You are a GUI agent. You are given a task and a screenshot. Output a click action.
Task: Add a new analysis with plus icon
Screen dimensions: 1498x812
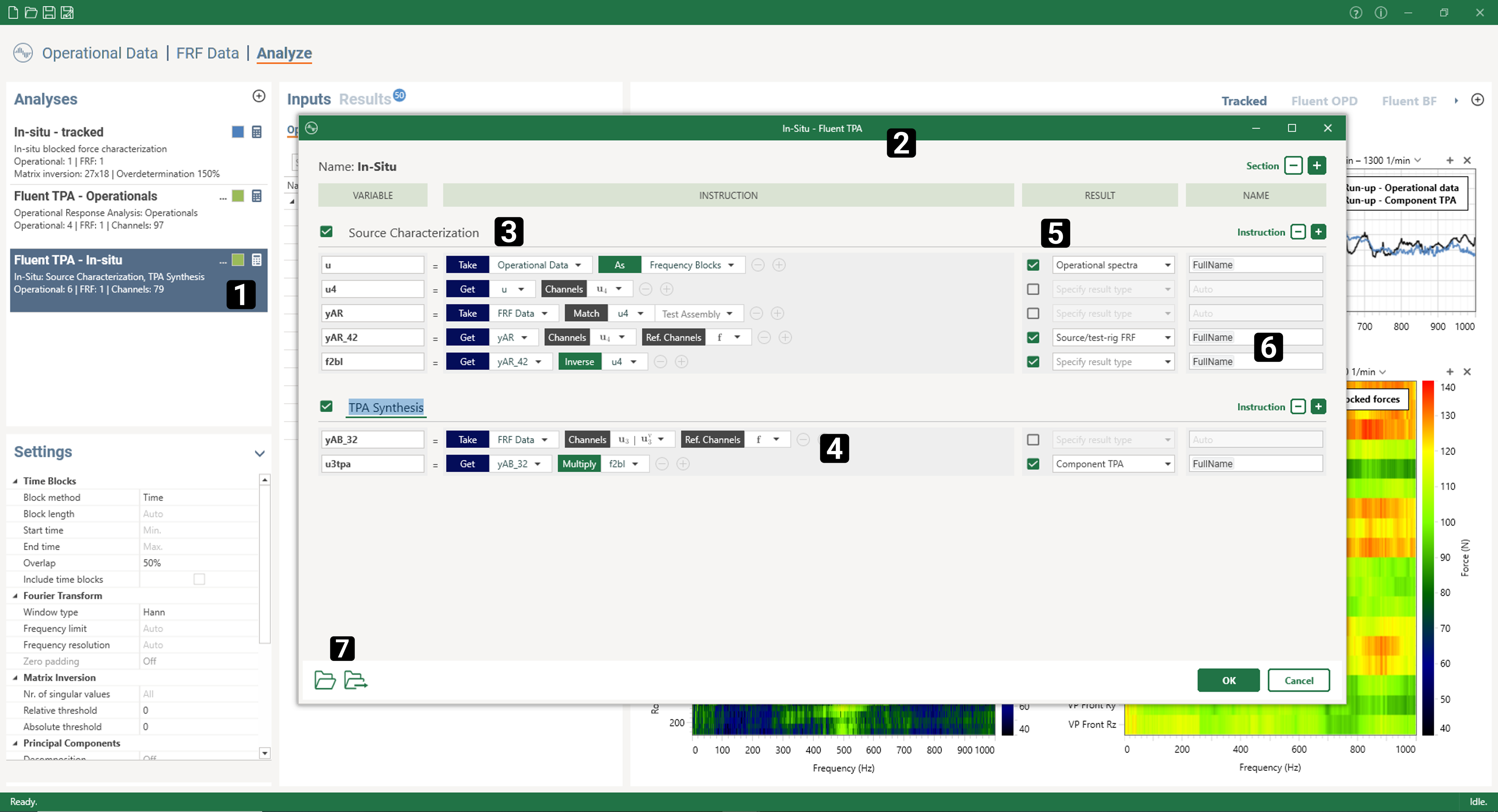pos(259,96)
